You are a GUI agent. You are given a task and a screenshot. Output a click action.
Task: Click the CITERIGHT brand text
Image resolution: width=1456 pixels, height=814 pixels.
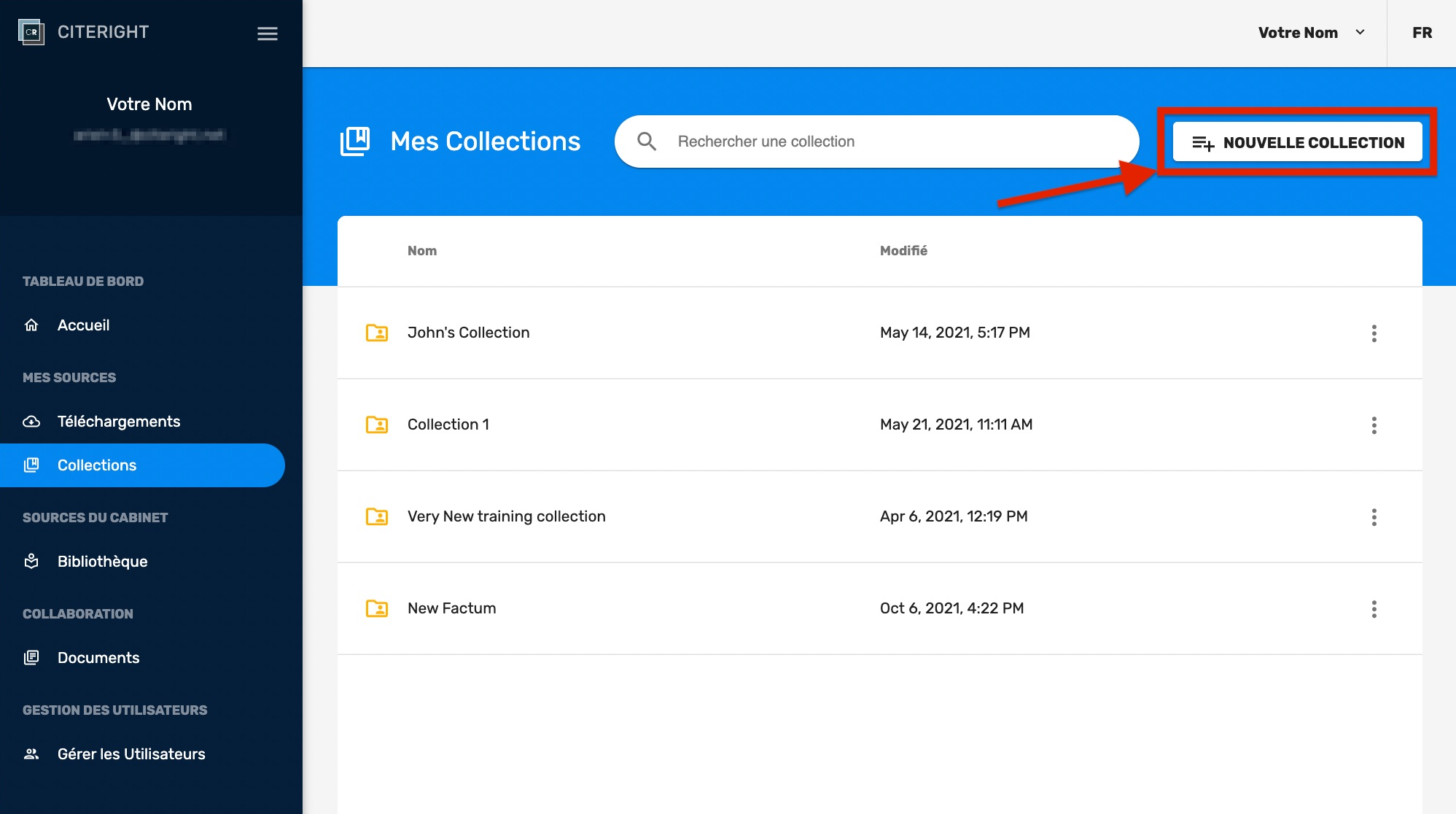point(104,32)
